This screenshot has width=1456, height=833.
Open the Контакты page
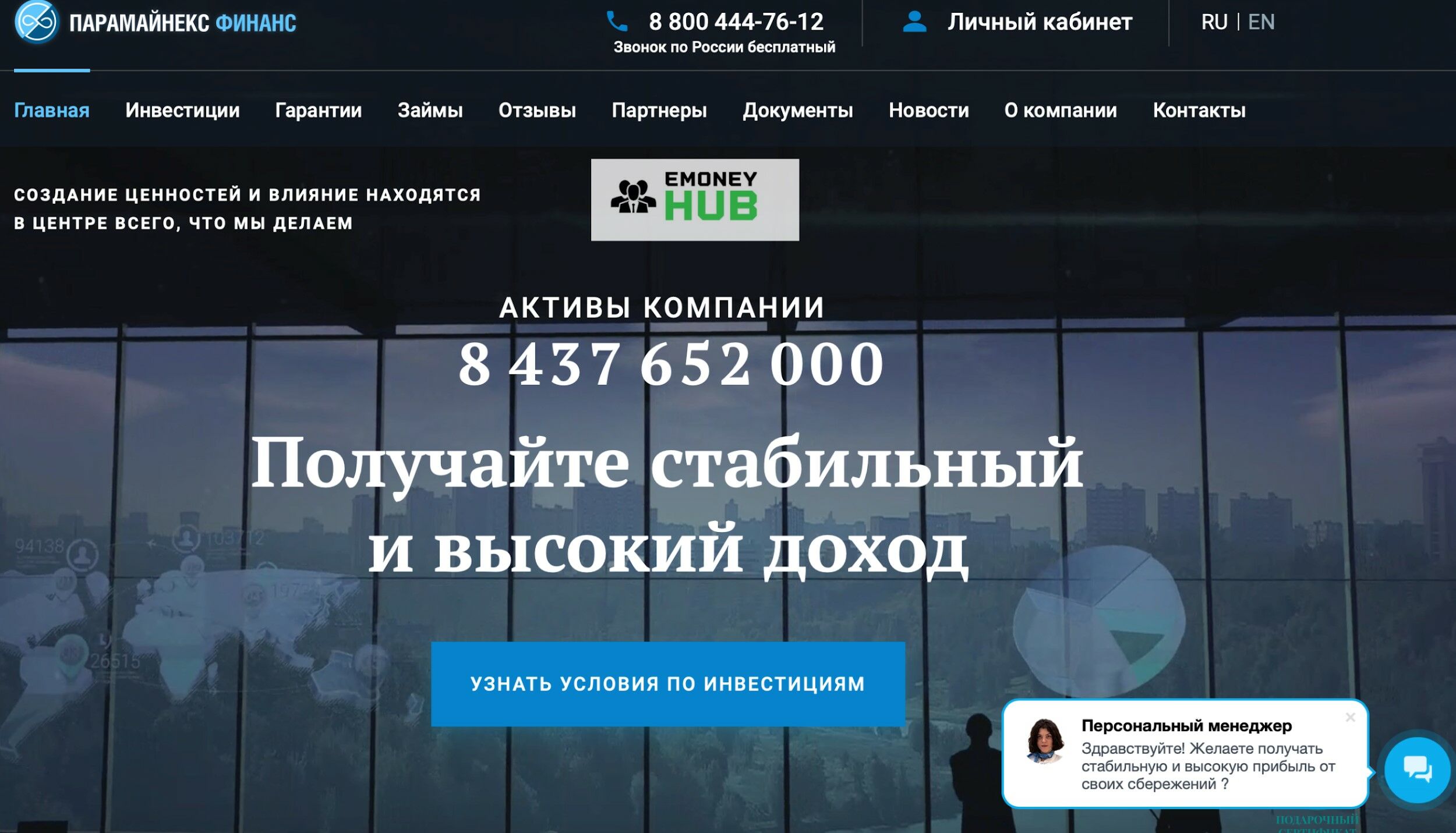1199,110
